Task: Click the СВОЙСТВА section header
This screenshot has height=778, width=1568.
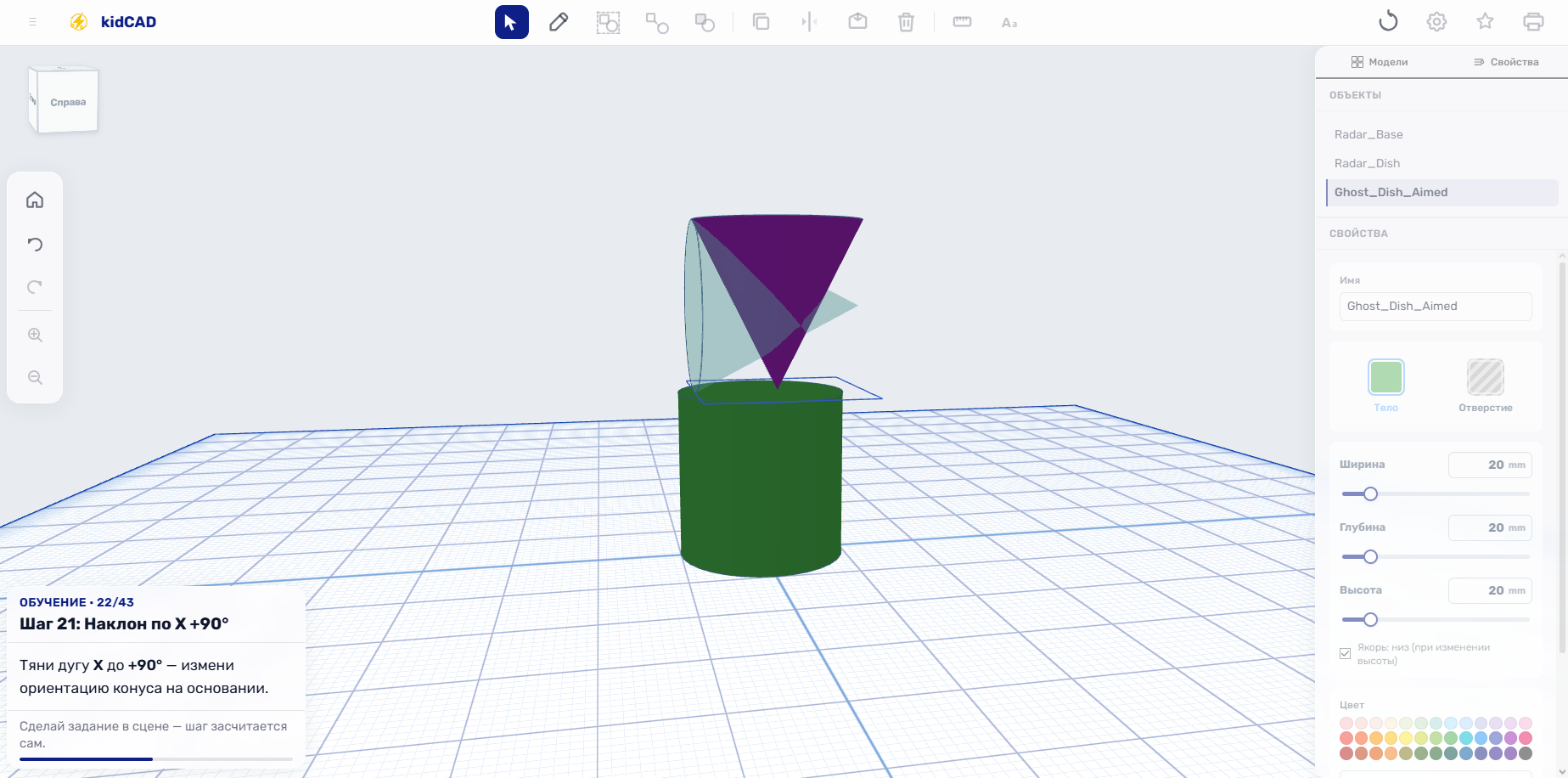Action: tap(1358, 234)
